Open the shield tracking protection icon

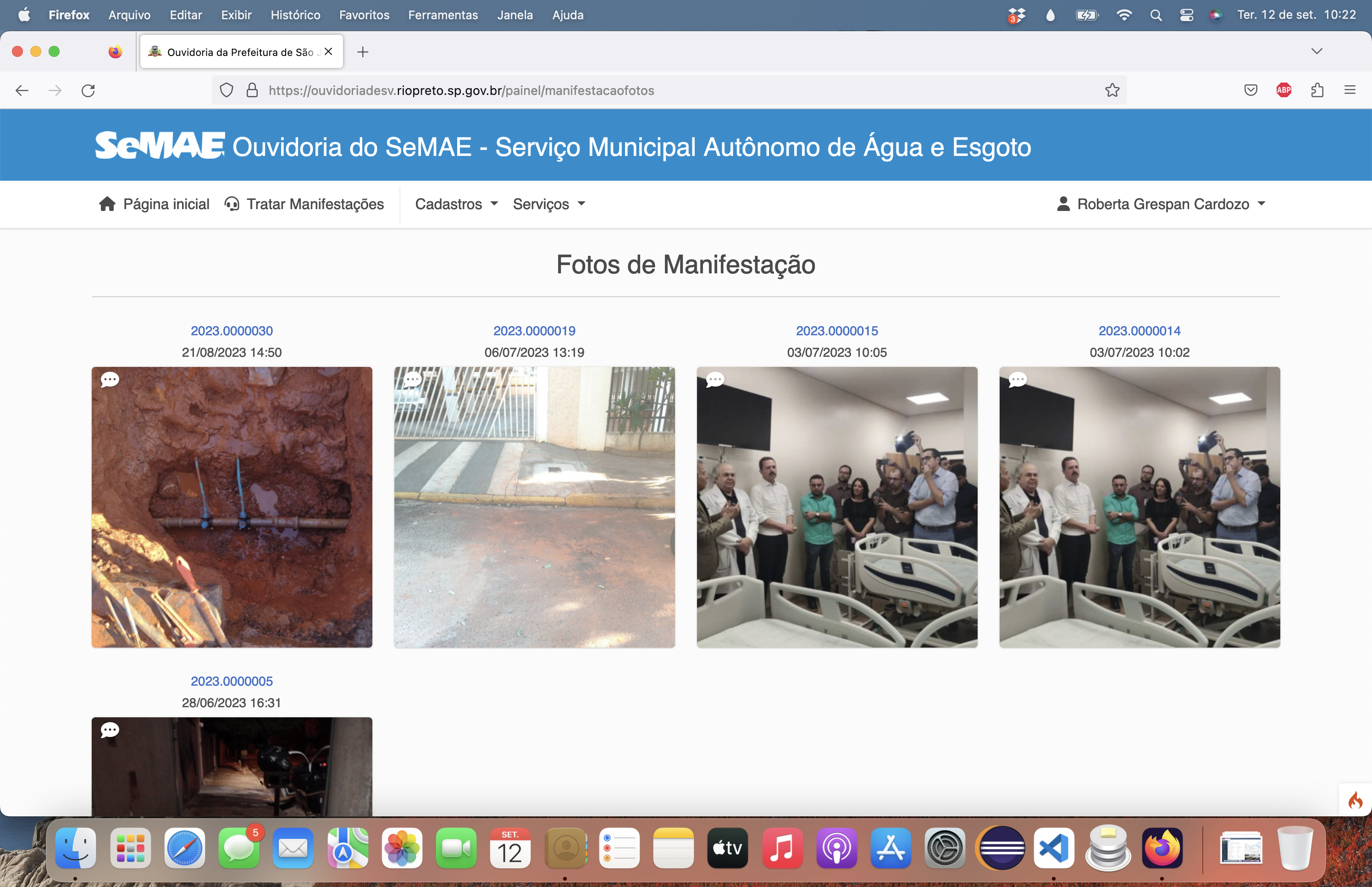click(x=226, y=90)
